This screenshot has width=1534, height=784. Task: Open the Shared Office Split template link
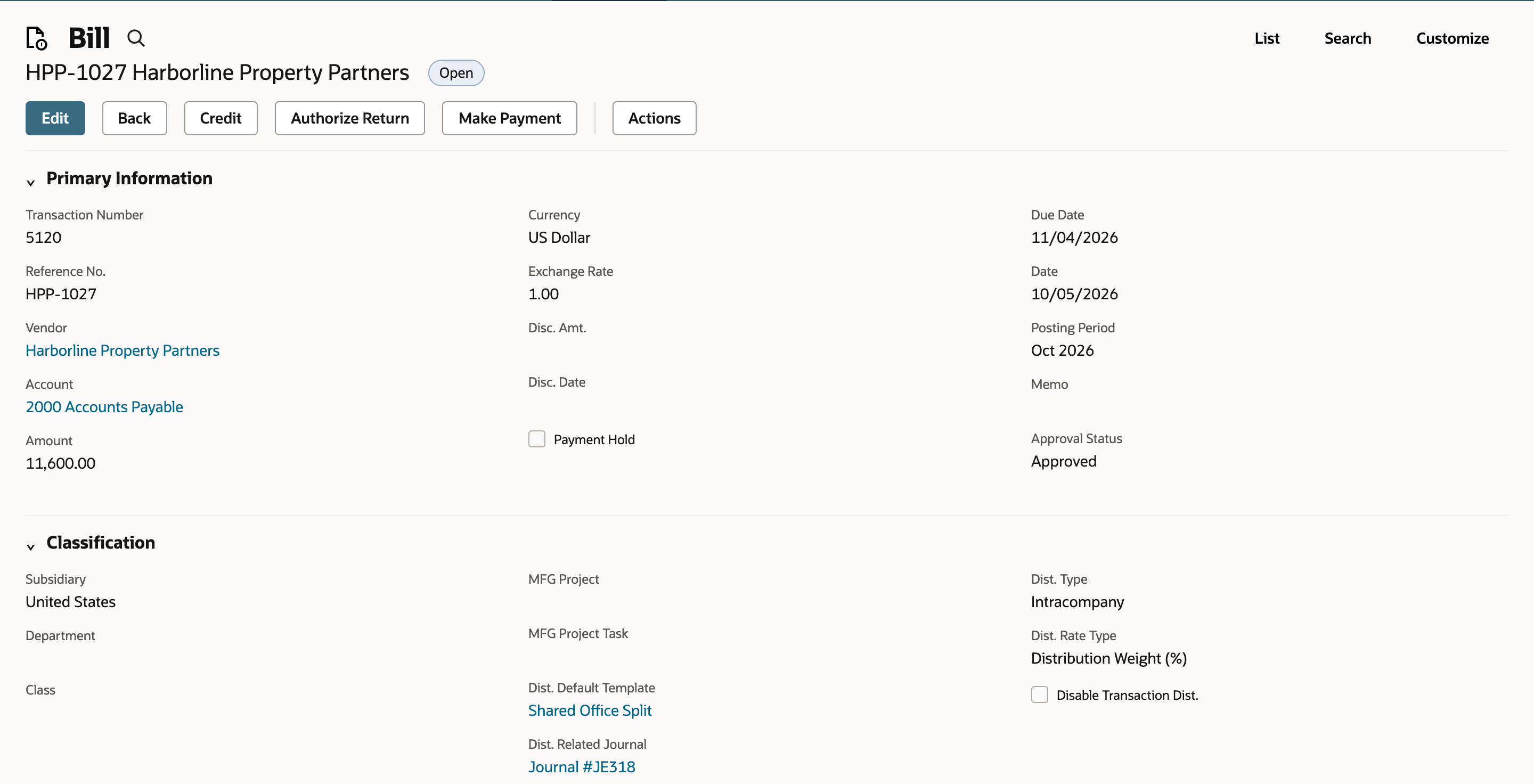pyautogui.click(x=590, y=710)
